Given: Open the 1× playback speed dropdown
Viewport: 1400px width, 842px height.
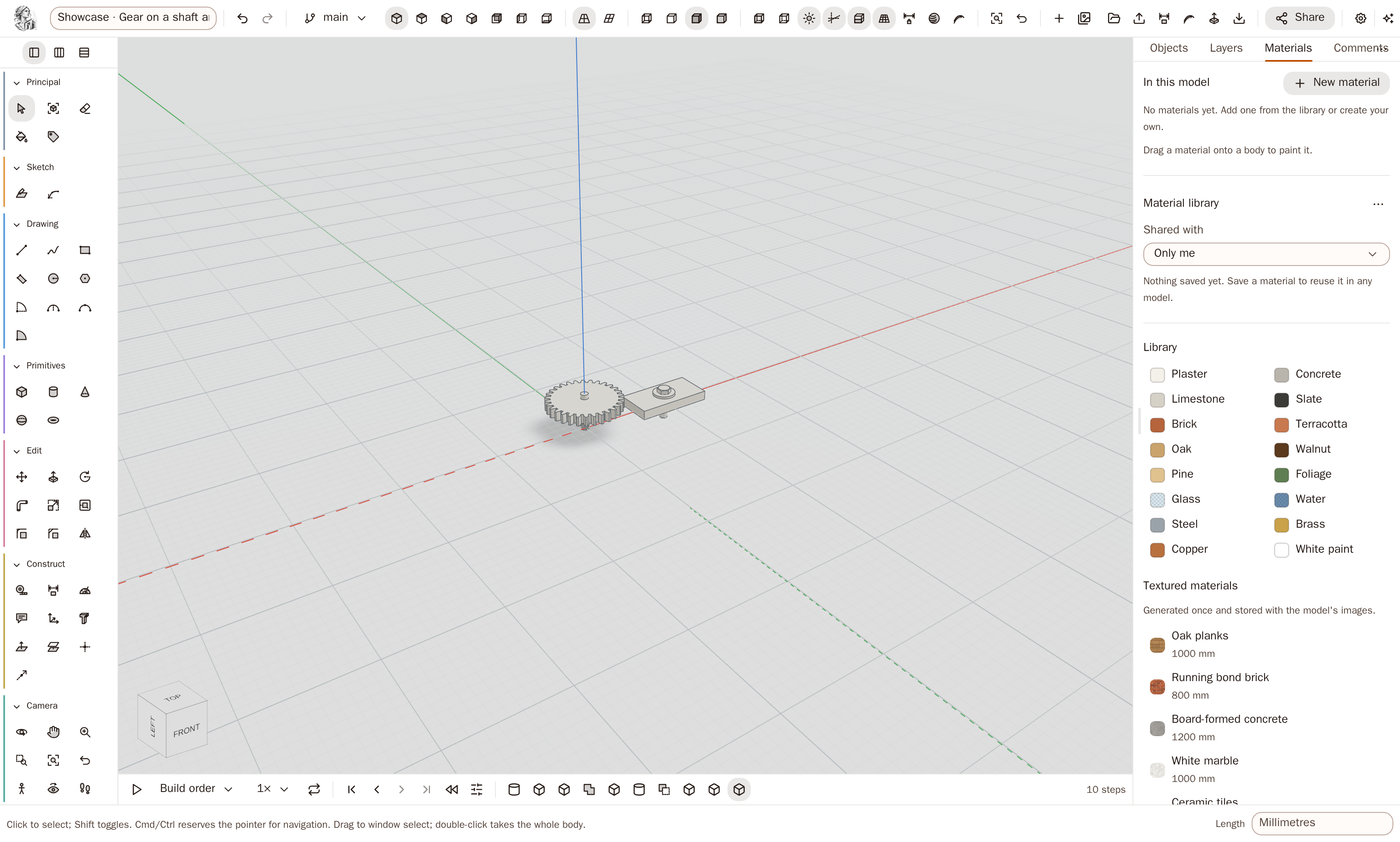Looking at the screenshot, I should (x=273, y=789).
